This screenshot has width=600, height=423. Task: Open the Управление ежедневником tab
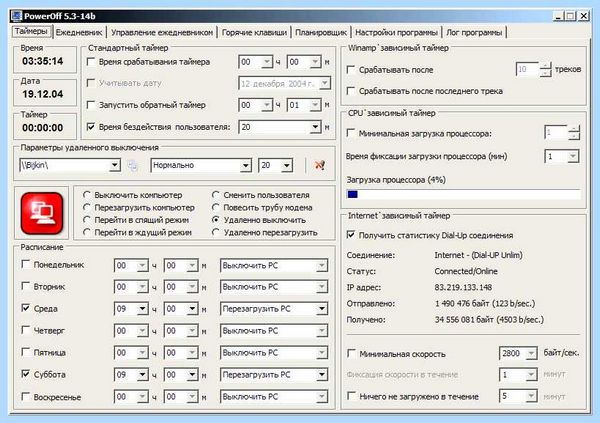pyautogui.click(x=162, y=33)
